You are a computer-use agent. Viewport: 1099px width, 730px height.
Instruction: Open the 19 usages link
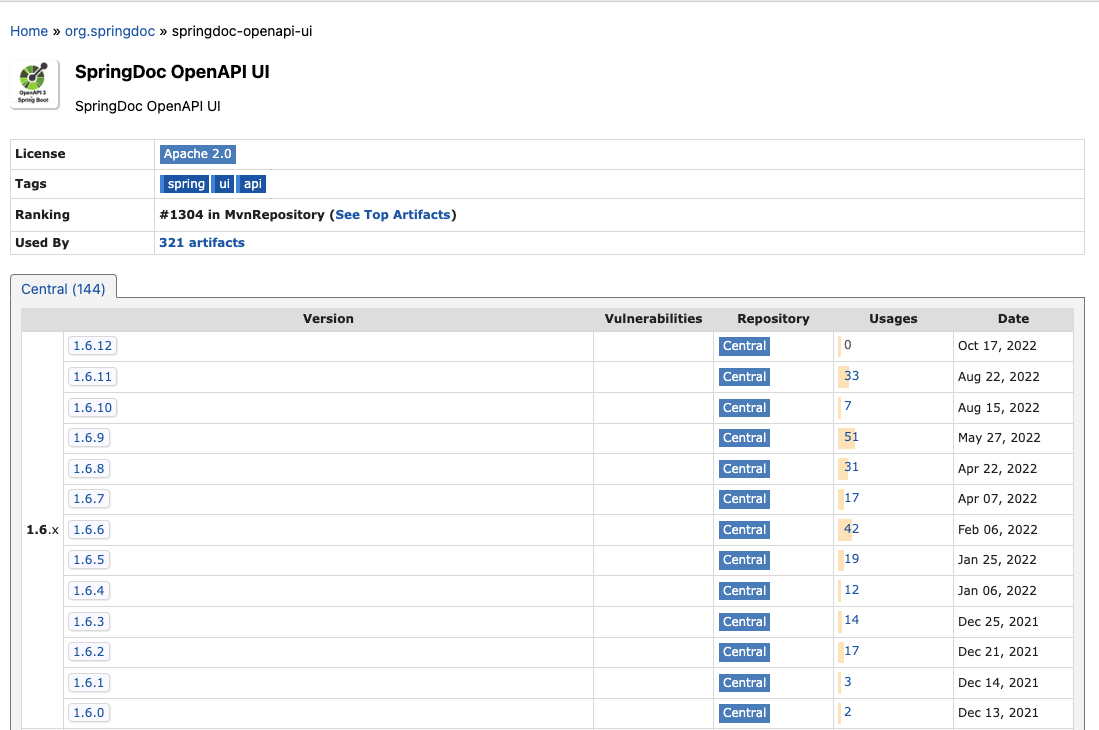point(852,559)
